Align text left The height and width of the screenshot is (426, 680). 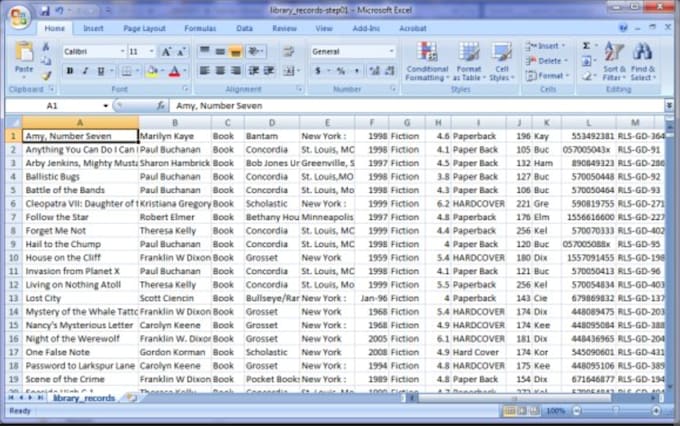click(205, 70)
